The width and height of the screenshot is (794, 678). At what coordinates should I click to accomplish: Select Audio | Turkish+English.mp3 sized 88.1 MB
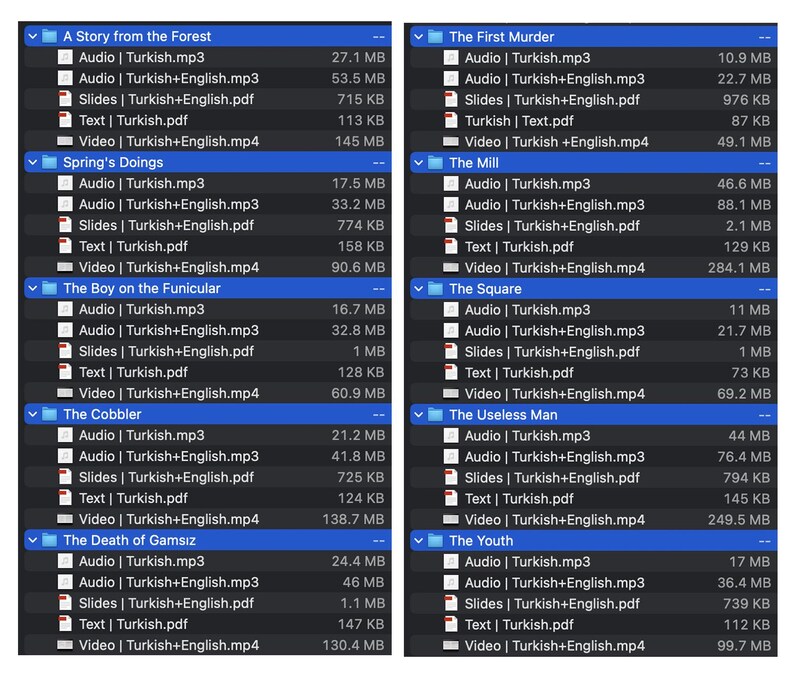tap(554, 205)
